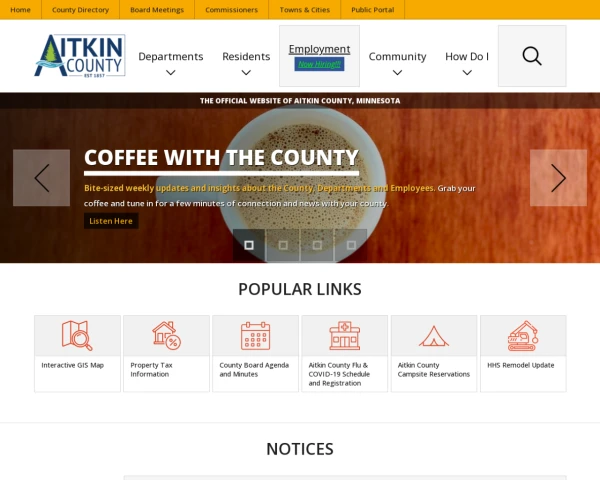Open the Community navigation item
The width and height of the screenshot is (600, 480).
[x=397, y=56]
